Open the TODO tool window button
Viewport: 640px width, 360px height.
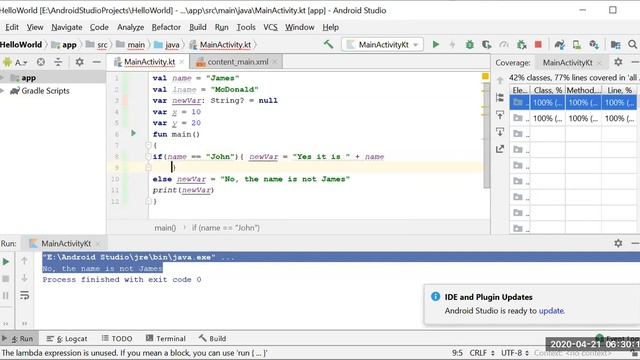(117, 339)
